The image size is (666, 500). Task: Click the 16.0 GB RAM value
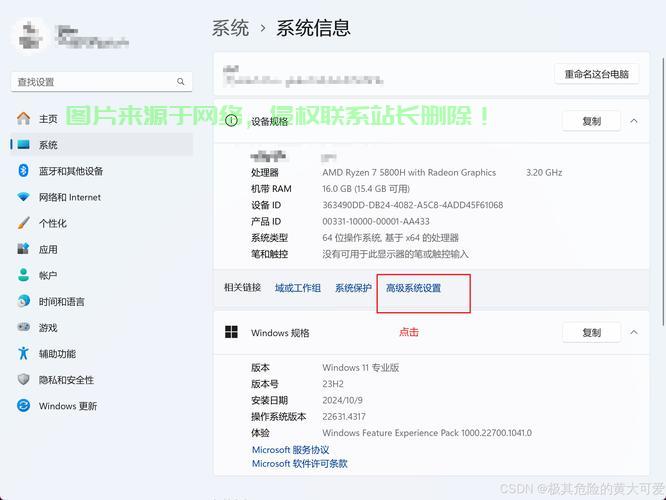[x=366, y=189]
